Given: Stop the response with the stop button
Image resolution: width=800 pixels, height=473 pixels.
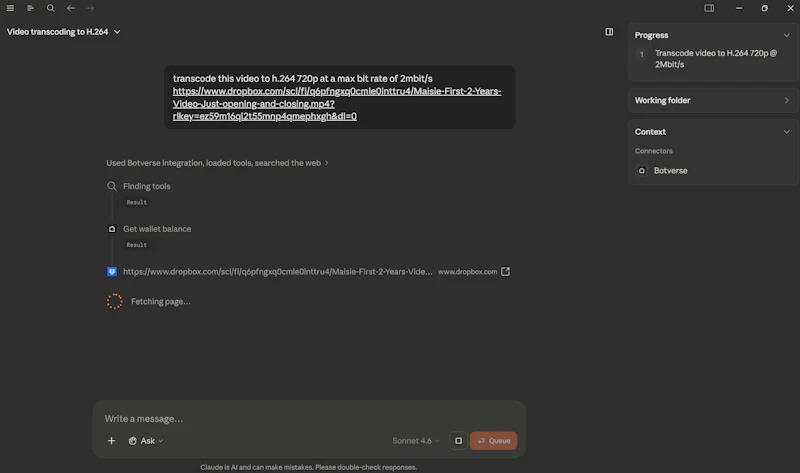Looking at the screenshot, I should pyautogui.click(x=458, y=441).
